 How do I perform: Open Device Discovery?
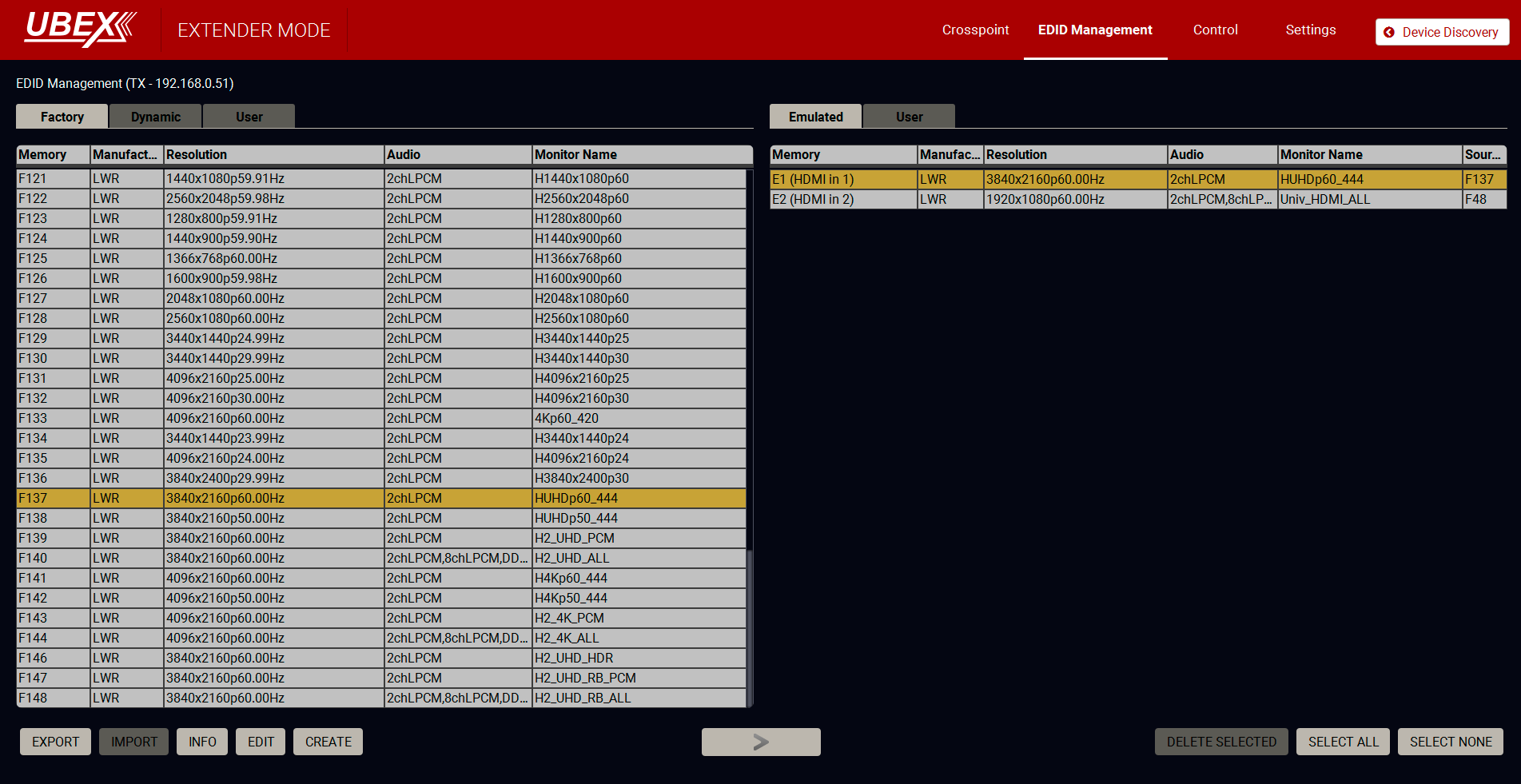pos(1442,32)
